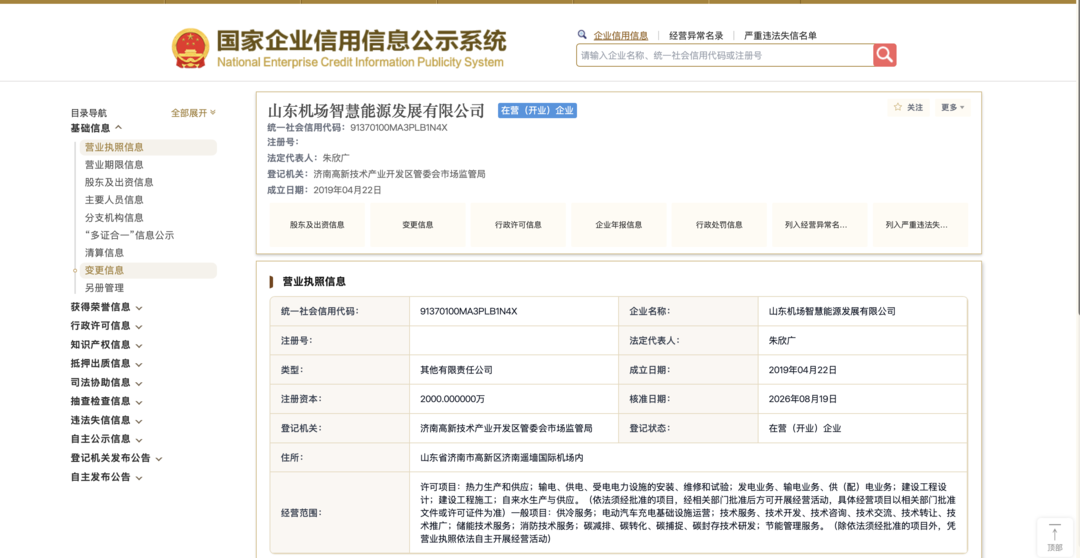Select the 经营异常名录 search tab
This screenshot has height=558, width=1080.
pos(696,36)
